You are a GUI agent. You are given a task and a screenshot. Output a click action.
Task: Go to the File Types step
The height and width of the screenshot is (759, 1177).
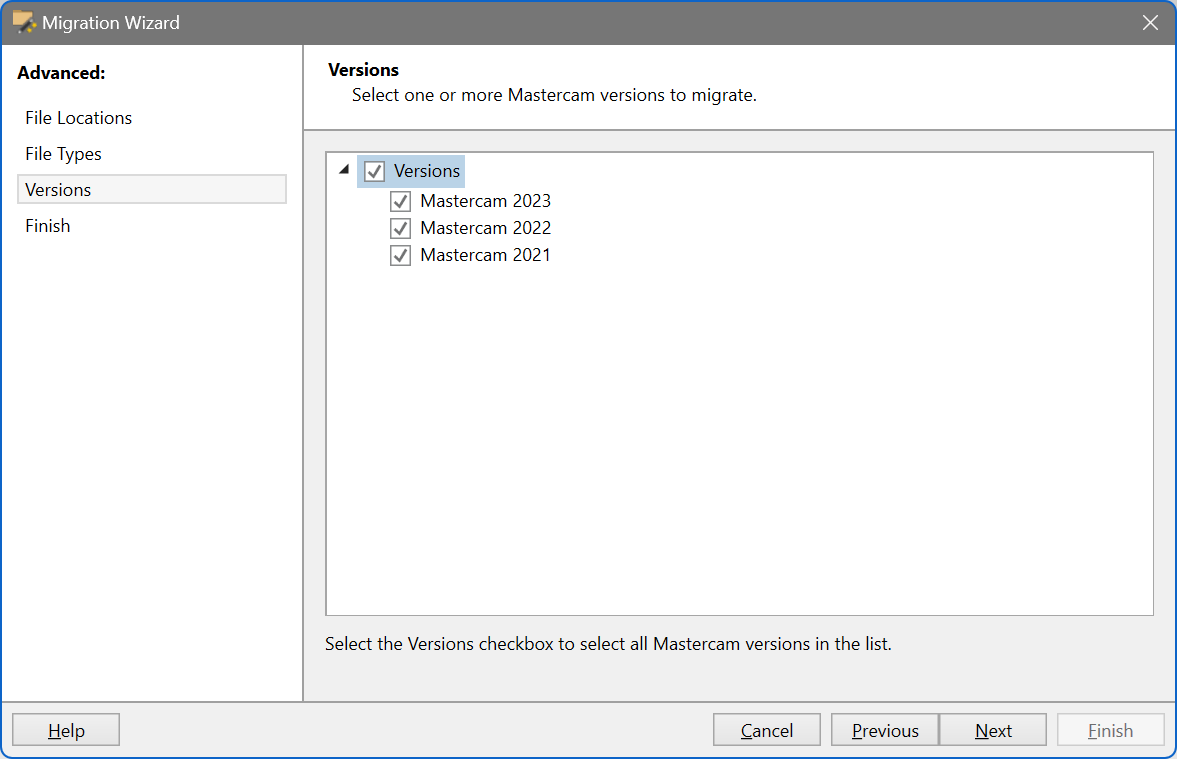63,154
